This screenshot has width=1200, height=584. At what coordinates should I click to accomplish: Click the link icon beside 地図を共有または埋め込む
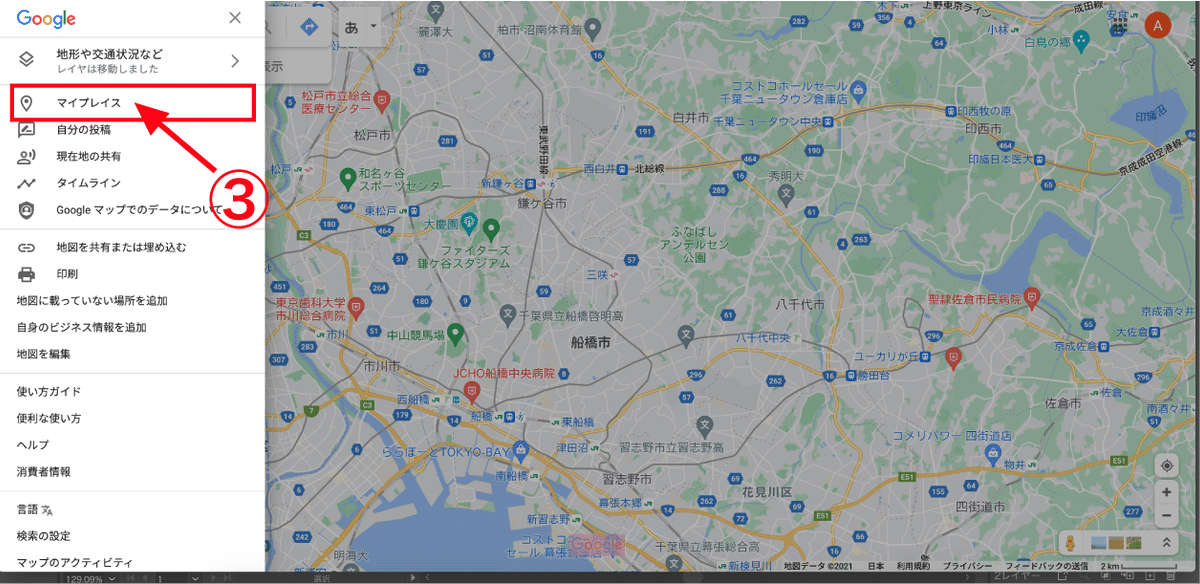click(26, 247)
